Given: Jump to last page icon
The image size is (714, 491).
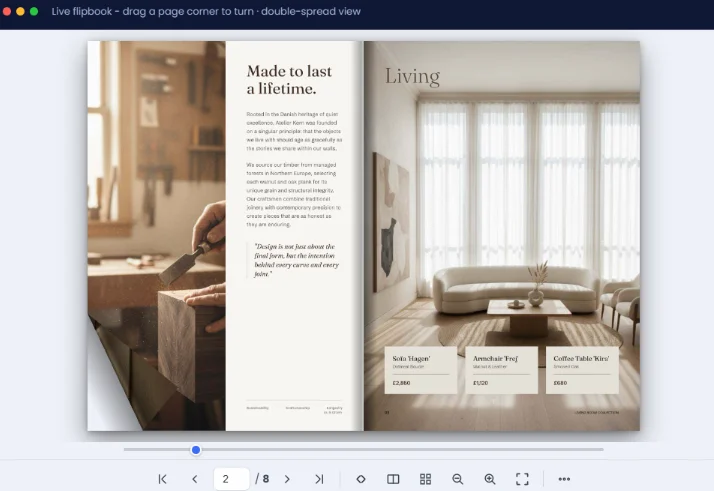Looking at the screenshot, I should (x=319, y=479).
